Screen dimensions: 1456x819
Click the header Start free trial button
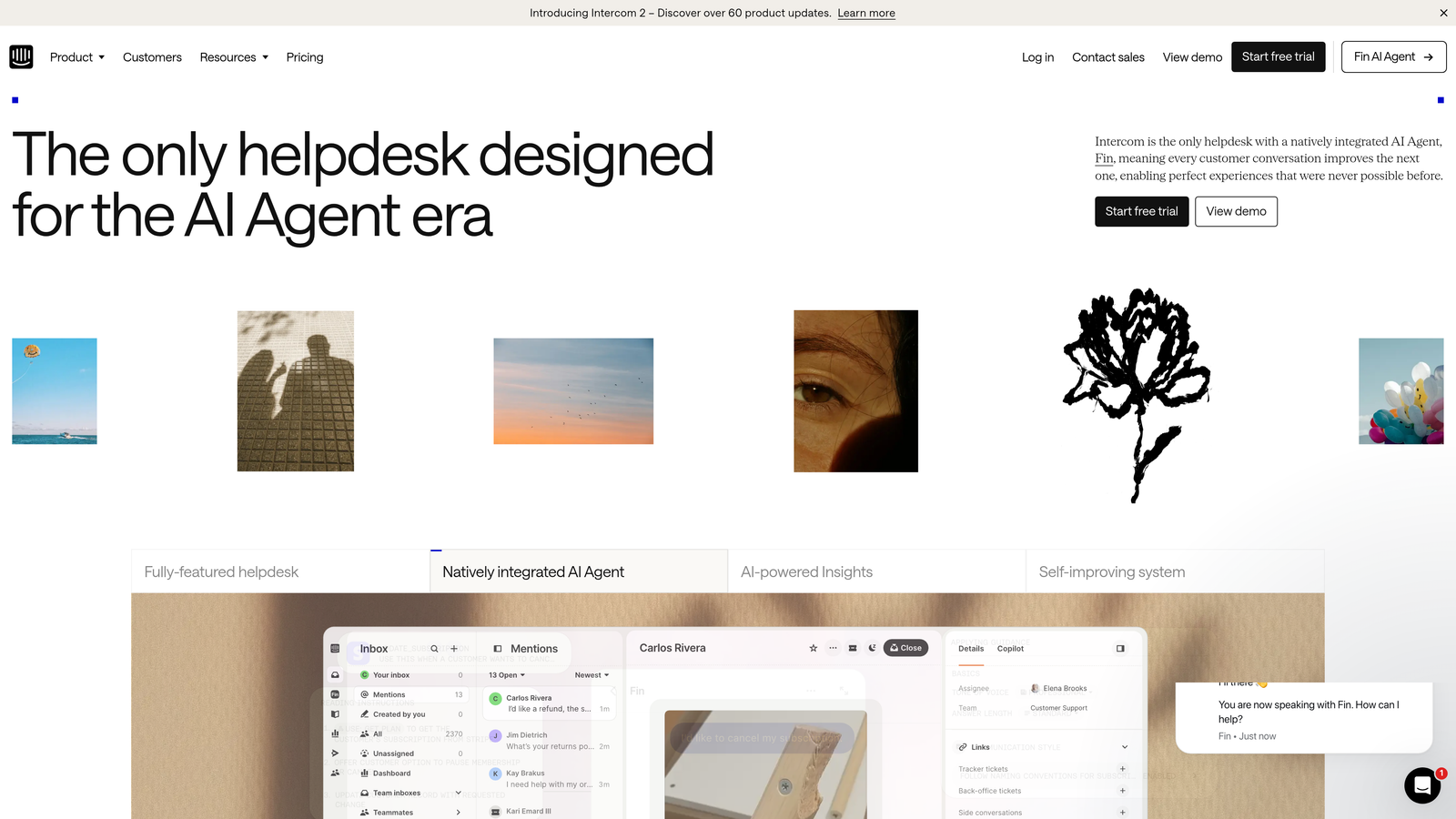coord(1279,56)
